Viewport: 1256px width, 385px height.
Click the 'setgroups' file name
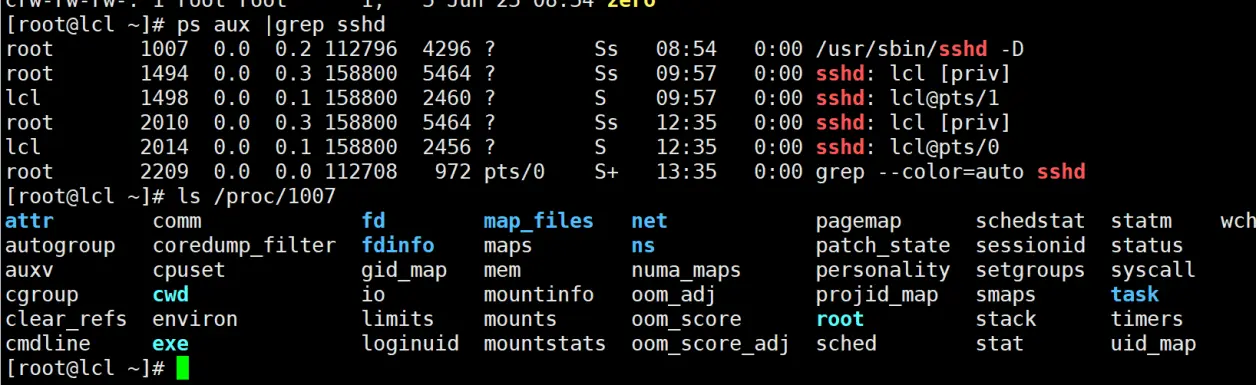coord(1031,270)
